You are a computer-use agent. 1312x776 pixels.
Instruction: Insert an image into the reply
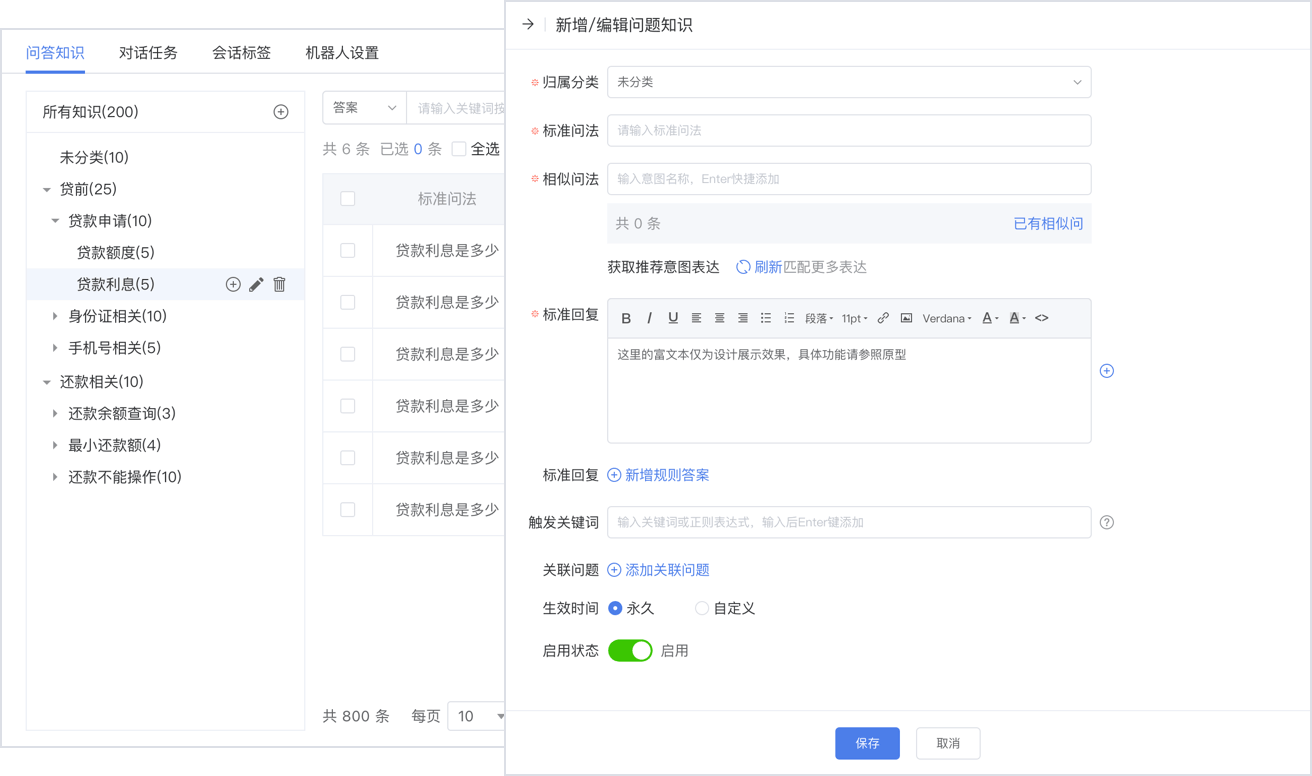pyautogui.click(x=906, y=318)
